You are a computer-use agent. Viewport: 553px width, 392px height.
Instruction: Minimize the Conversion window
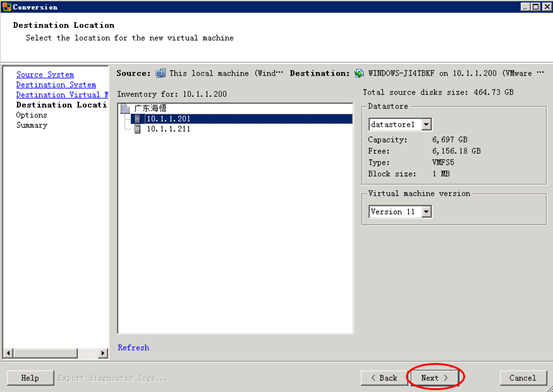pyautogui.click(x=525, y=7)
